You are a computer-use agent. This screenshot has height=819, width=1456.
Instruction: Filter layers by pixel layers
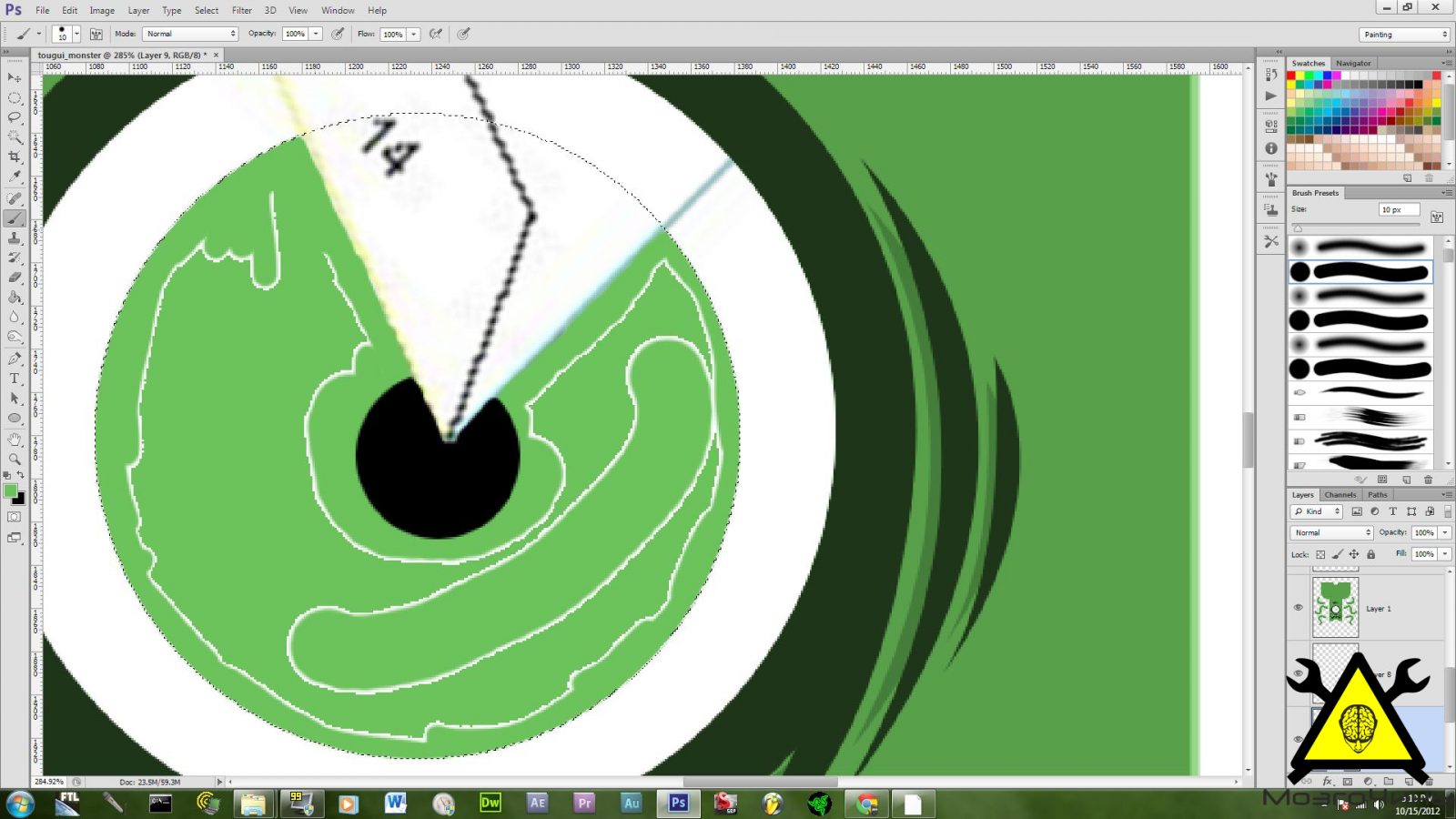(x=1357, y=511)
